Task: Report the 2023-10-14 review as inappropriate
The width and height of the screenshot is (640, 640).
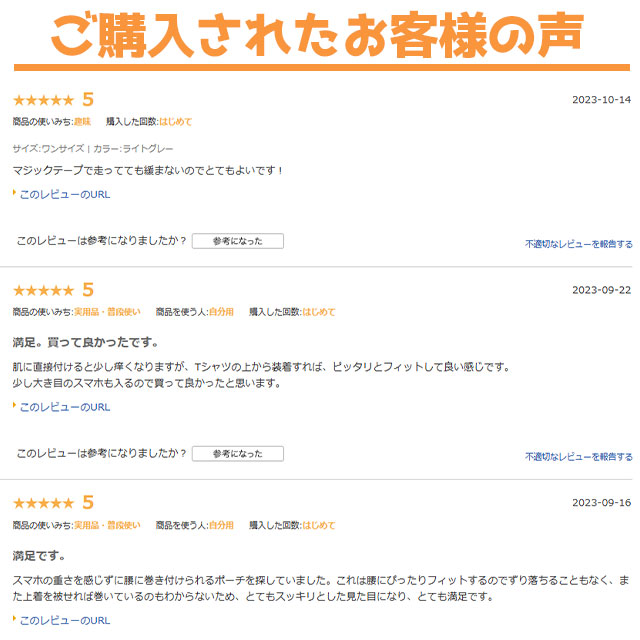Action: (x=578, y=244)
